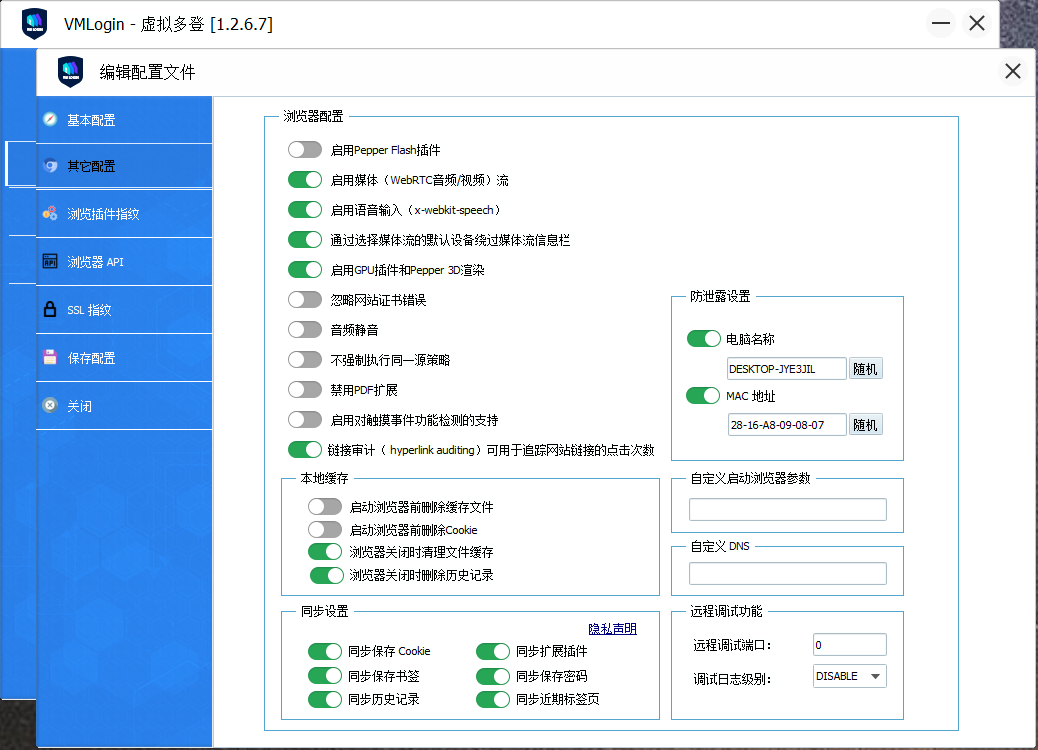The image size is (1038, 750).
Task: Click the VMLogin logo in the main title bar
Action: [x=34, y=24]
